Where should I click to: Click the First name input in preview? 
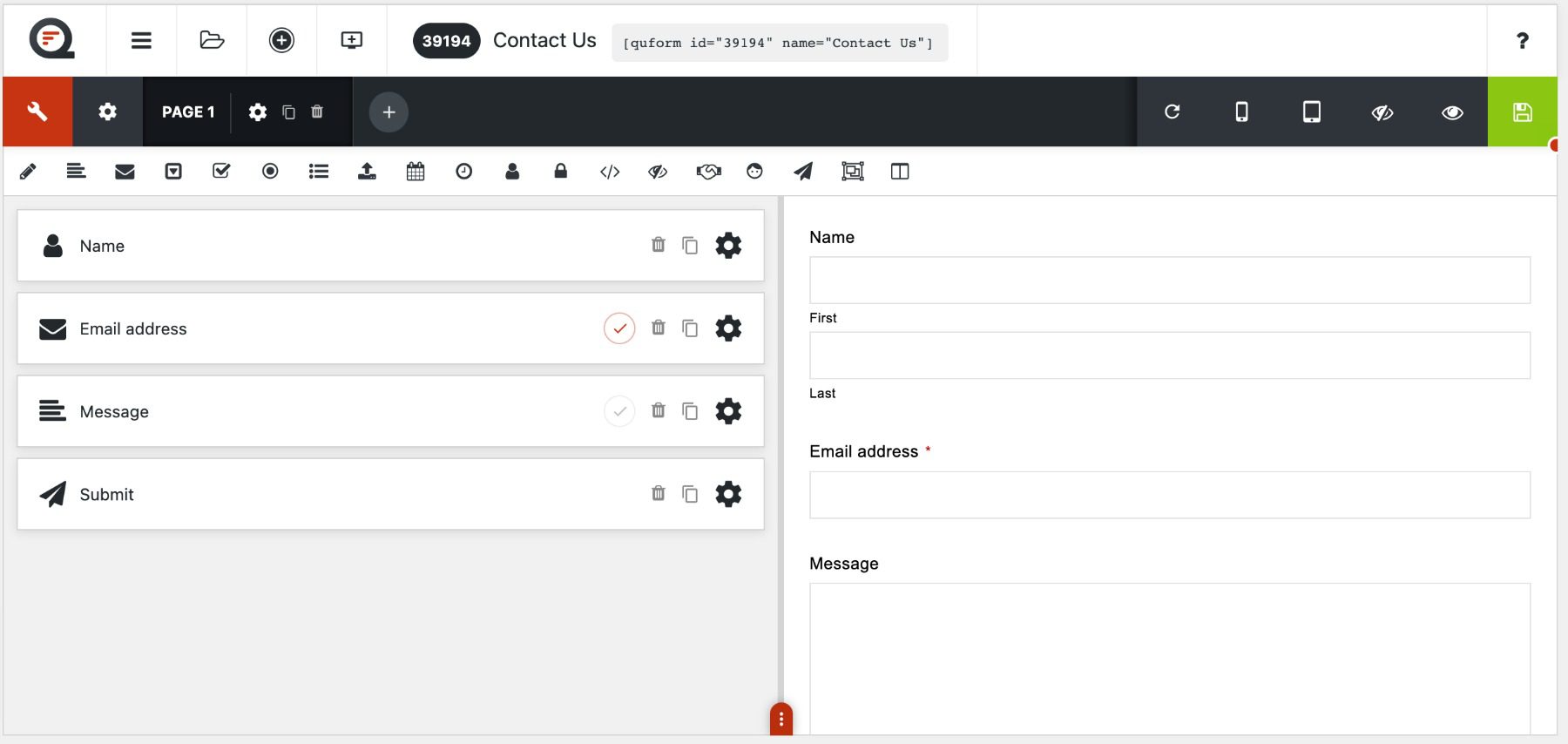1170,280
